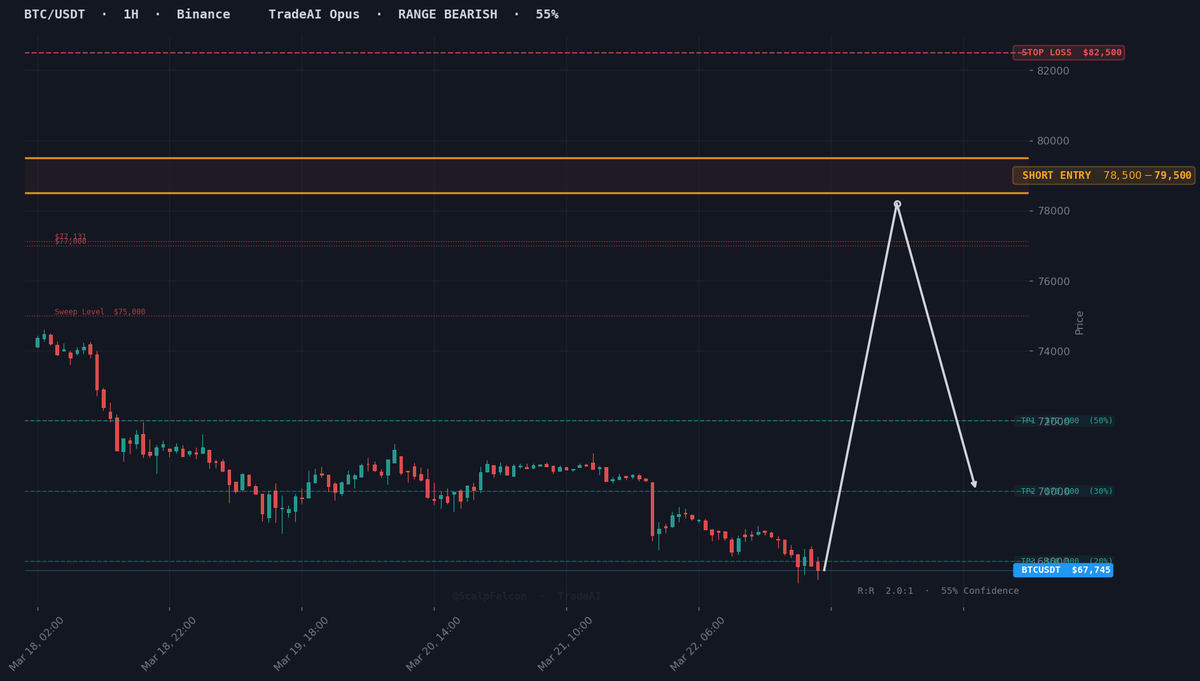The height and width of the screenshot is (681, 1200).
Task: Select the STOP LOSS $82,500 tag
Action: pyautogui.click(x=1069, y=52)
